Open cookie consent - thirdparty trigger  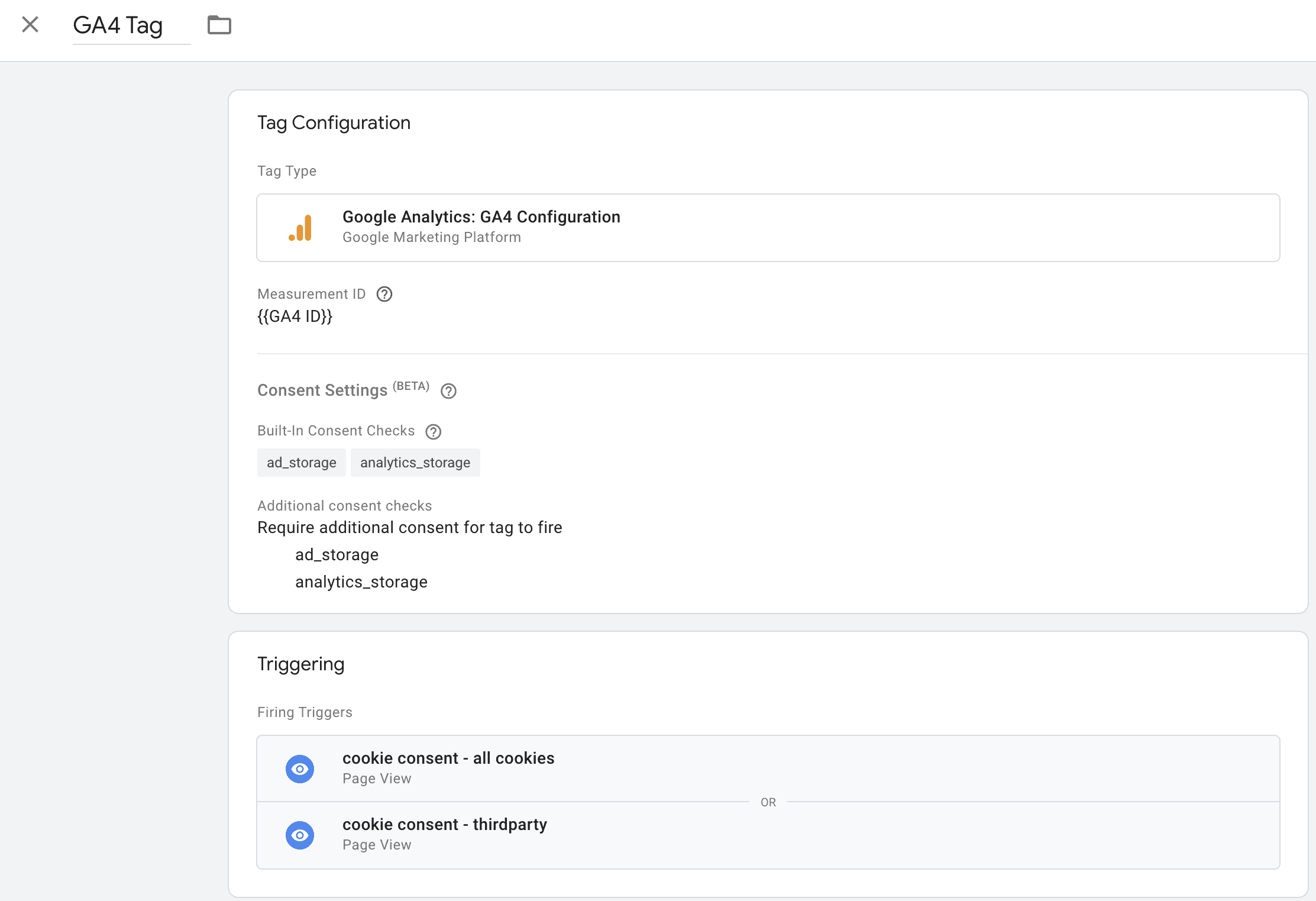pyautogui.click(x=768, y=835)
